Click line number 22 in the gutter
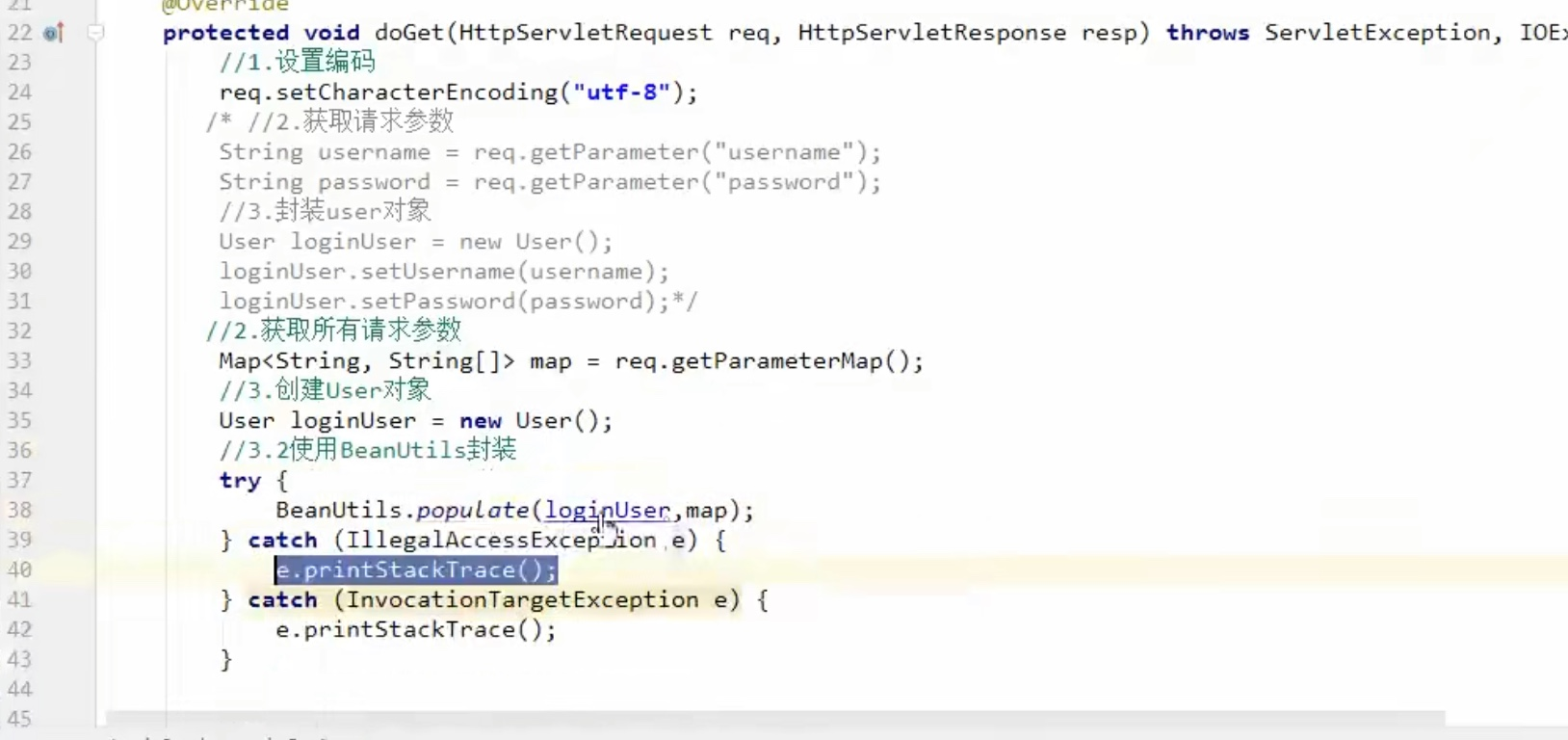 pyautogui.click(x=19, y=33)
